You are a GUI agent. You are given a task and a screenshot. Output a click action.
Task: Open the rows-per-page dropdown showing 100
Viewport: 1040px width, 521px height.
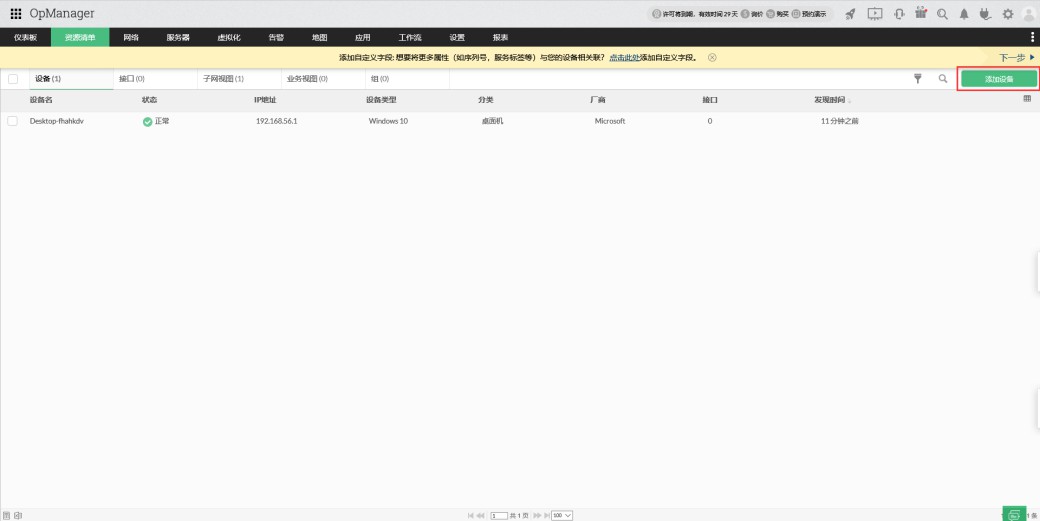pos(562,515)
